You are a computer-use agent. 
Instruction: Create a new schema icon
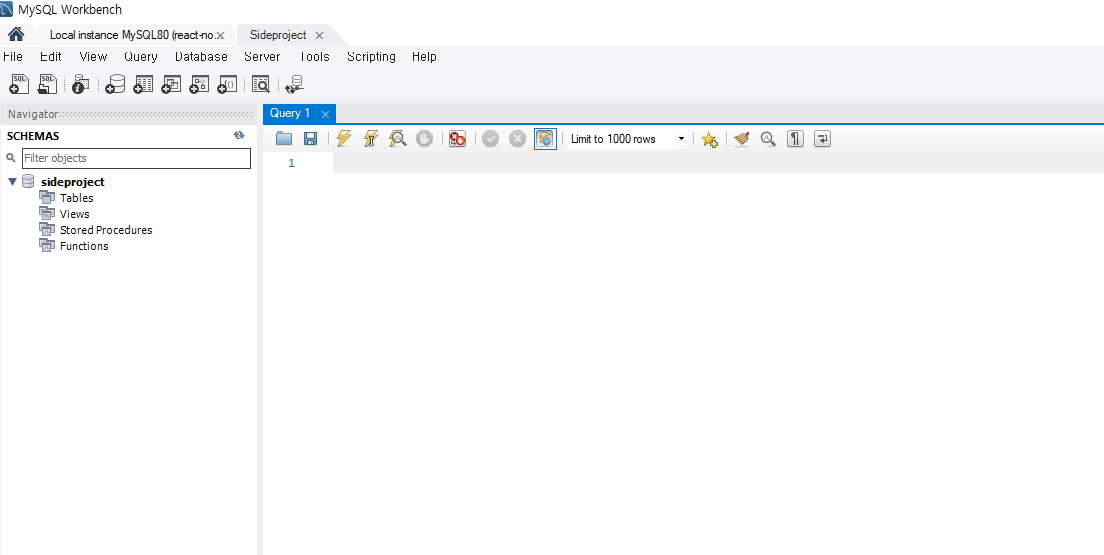pyautogui.click(x=115, y=85)
